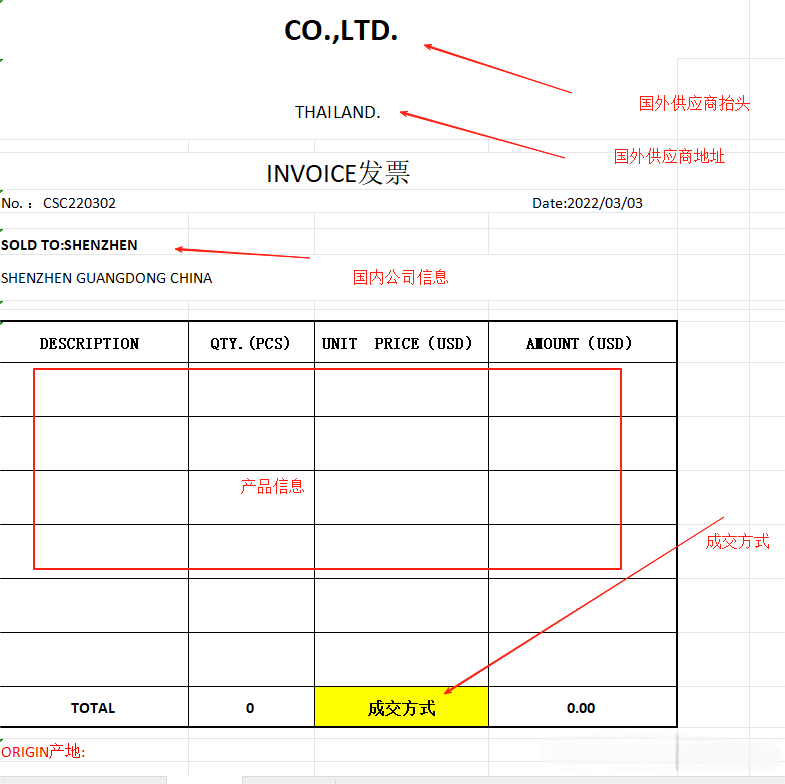785x784 pixels.
Task: Click the DESCRIPTION column header
Action: pyautogui.click(x=90, y=343)
